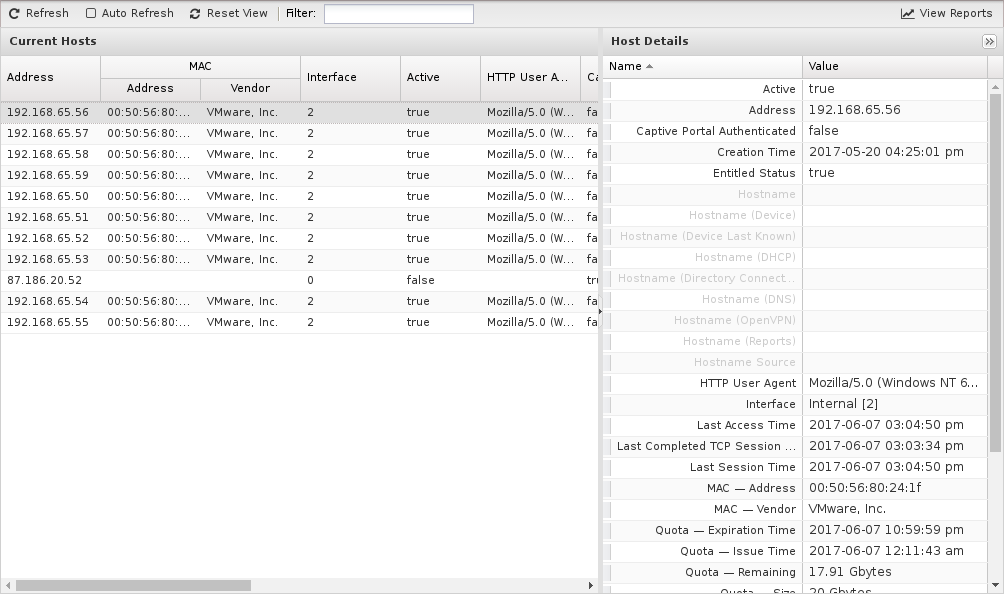This screenshot has height=594, width=1004.
Task: Click the hosts grid horizontal scrollbar thumb
Action: pos(133,586)
